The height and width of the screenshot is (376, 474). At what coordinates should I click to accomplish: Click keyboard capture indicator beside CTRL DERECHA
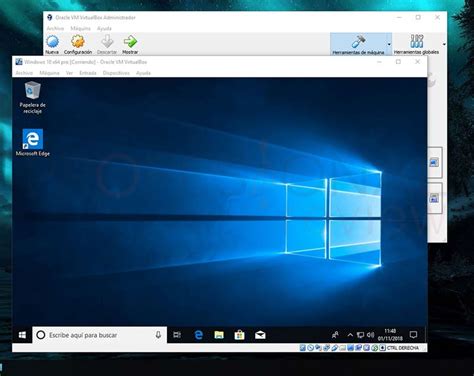tap(382, 348)
